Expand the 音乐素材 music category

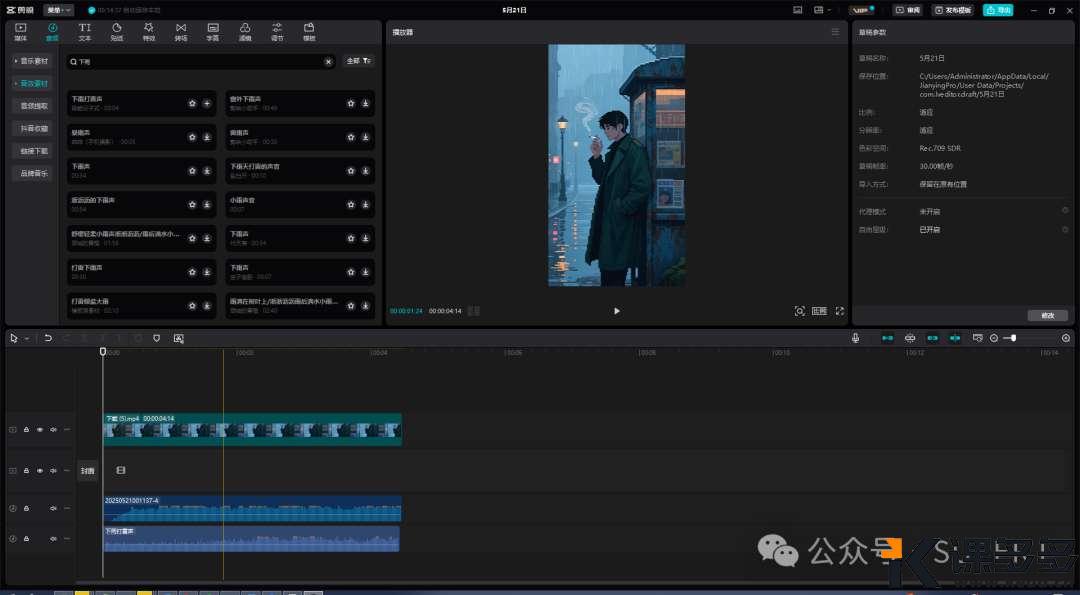(x=32, y=61)
